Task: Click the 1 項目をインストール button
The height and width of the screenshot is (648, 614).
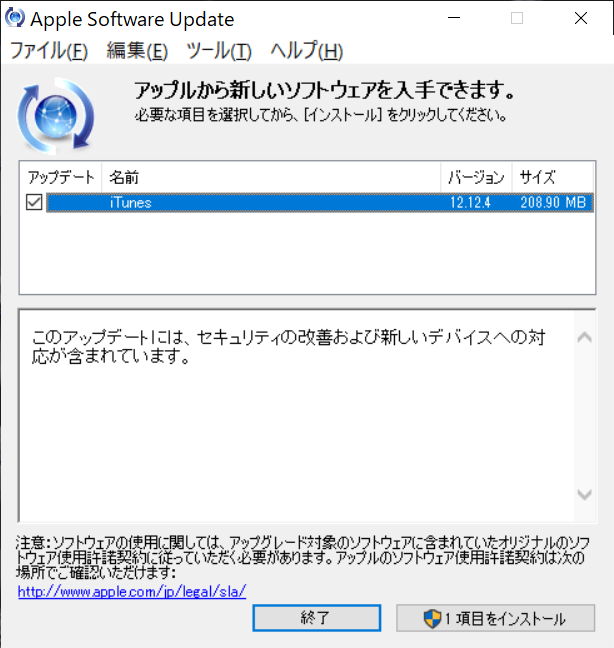Action: point(495,618)
